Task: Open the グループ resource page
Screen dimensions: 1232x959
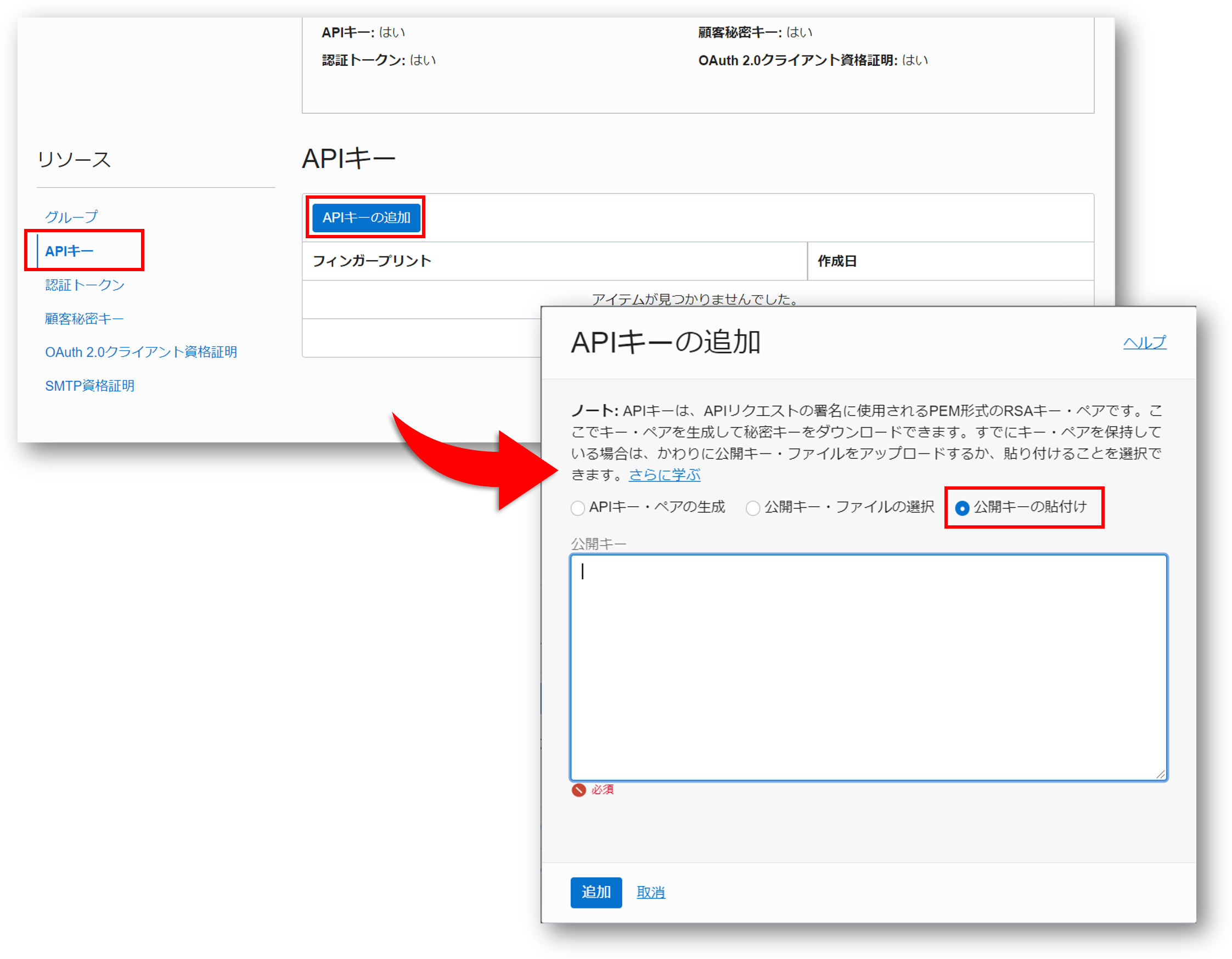Action: click(71, 216)
